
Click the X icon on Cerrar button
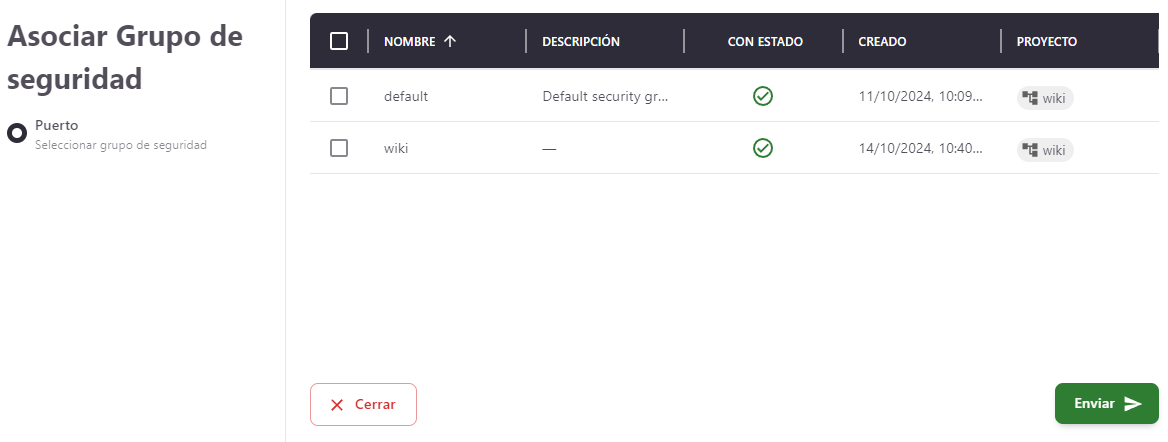pos(337,405)
